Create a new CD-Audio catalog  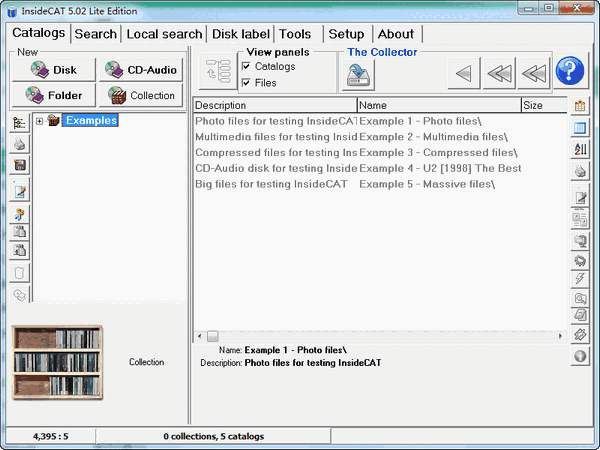[x=141, y=70]
